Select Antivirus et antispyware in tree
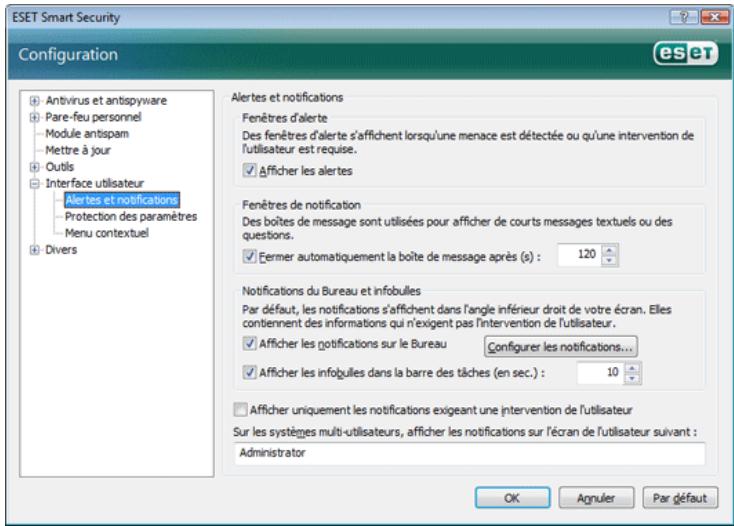The image size is (734, 526). click(106, 101)
